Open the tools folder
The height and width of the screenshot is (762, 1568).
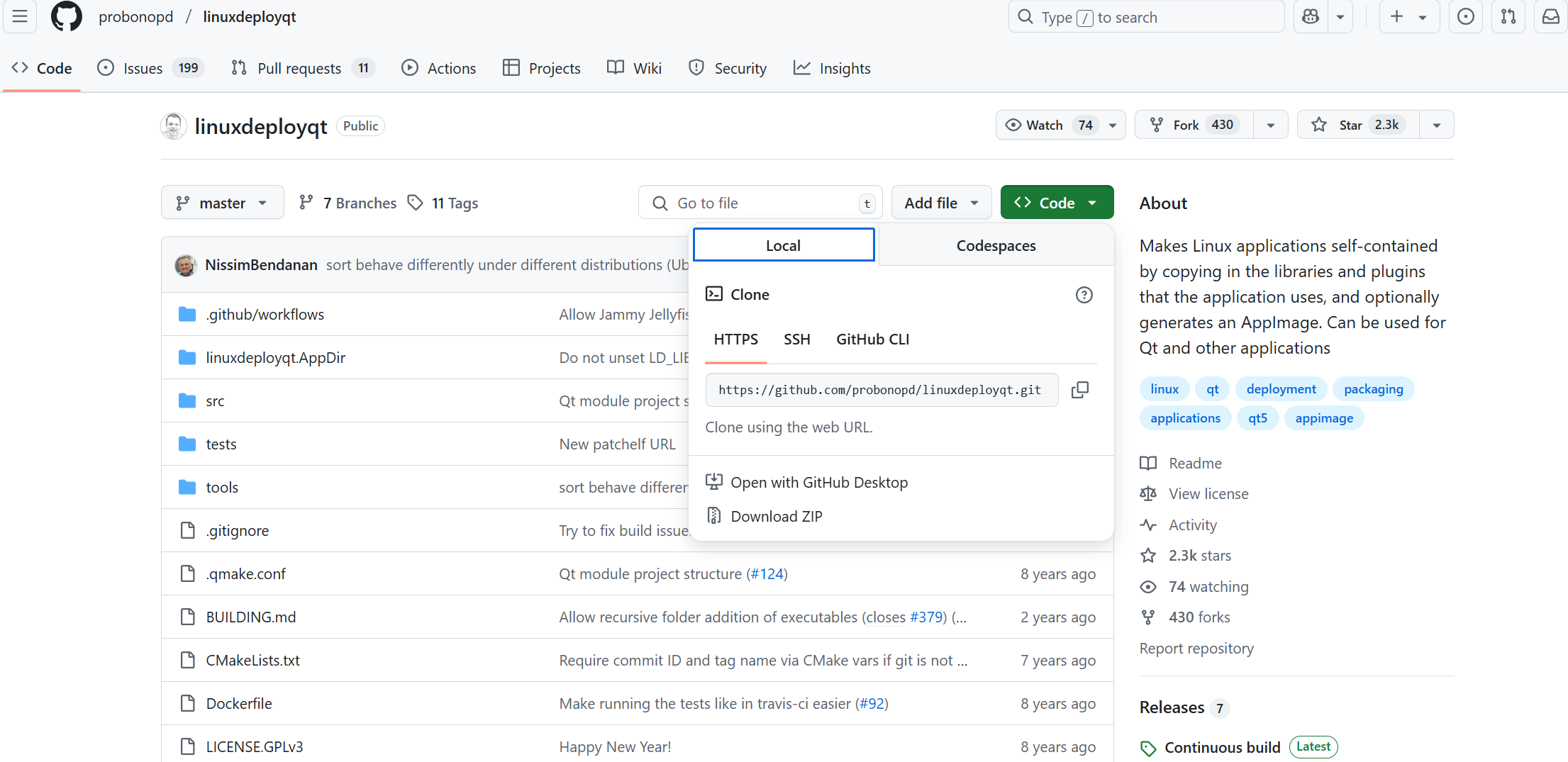click(222, 487)
